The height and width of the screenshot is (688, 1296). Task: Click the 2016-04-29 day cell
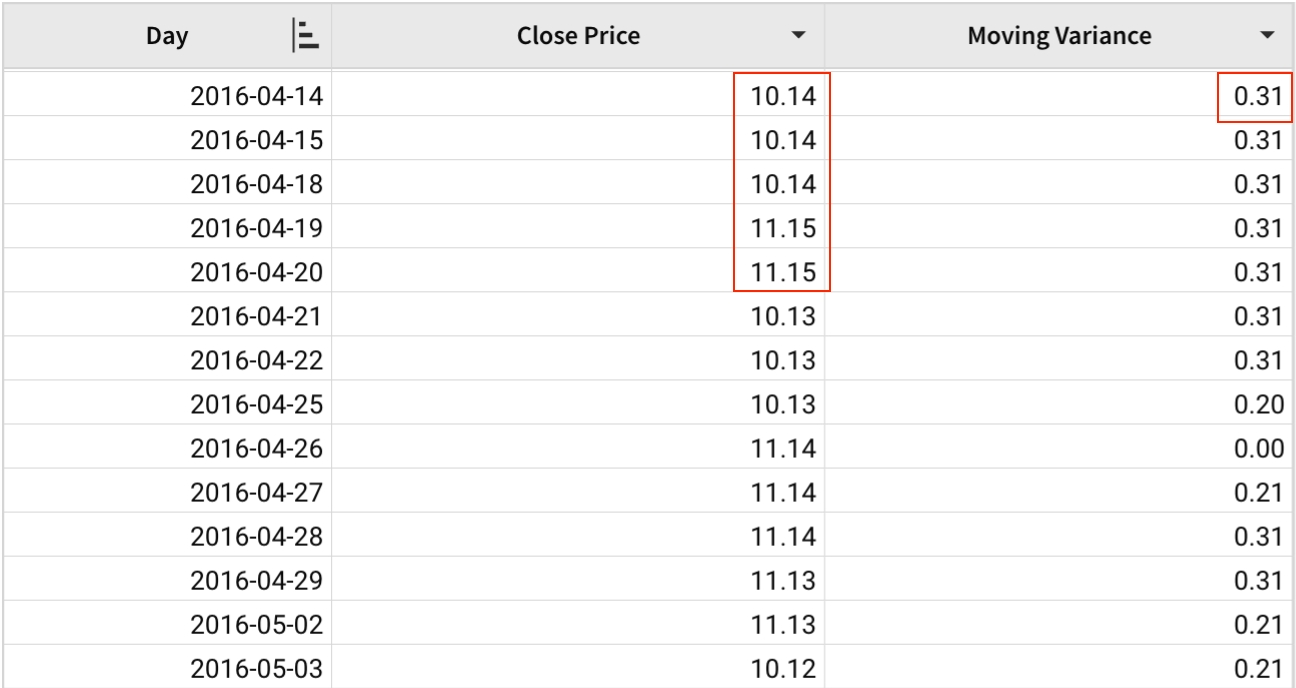point(258,580)
